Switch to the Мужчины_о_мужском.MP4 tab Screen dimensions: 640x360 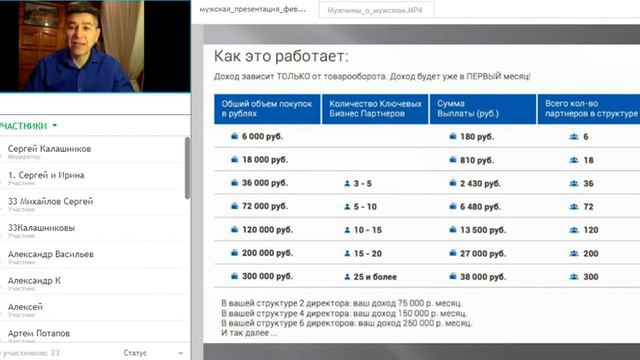click(376, 10)
